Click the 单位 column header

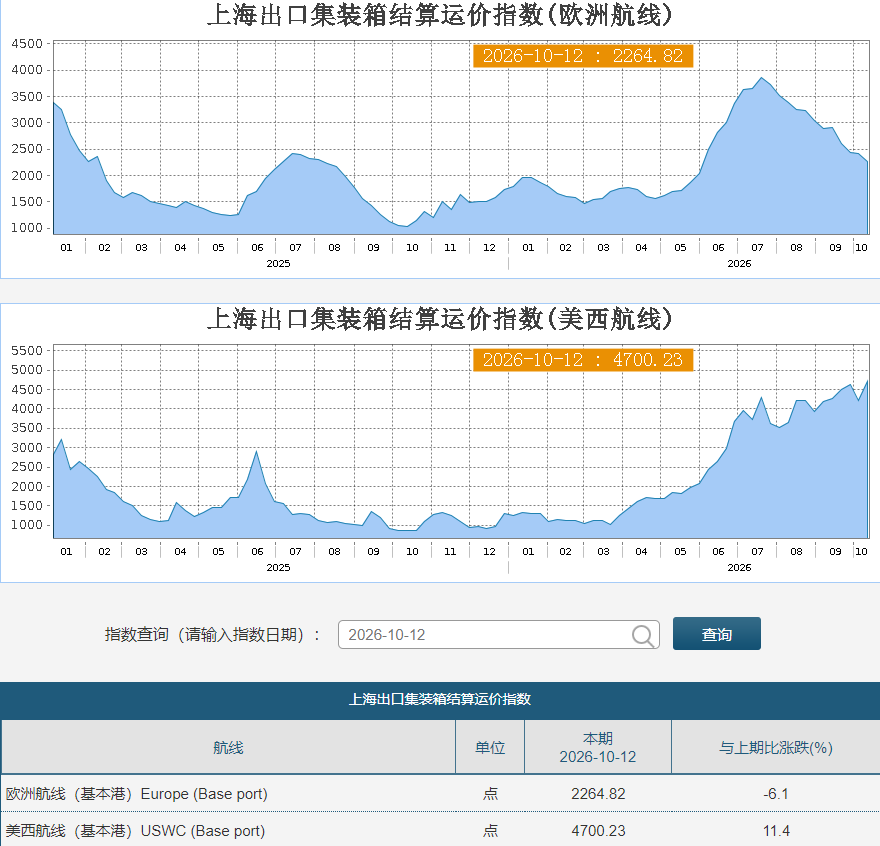tap(490, 747)
